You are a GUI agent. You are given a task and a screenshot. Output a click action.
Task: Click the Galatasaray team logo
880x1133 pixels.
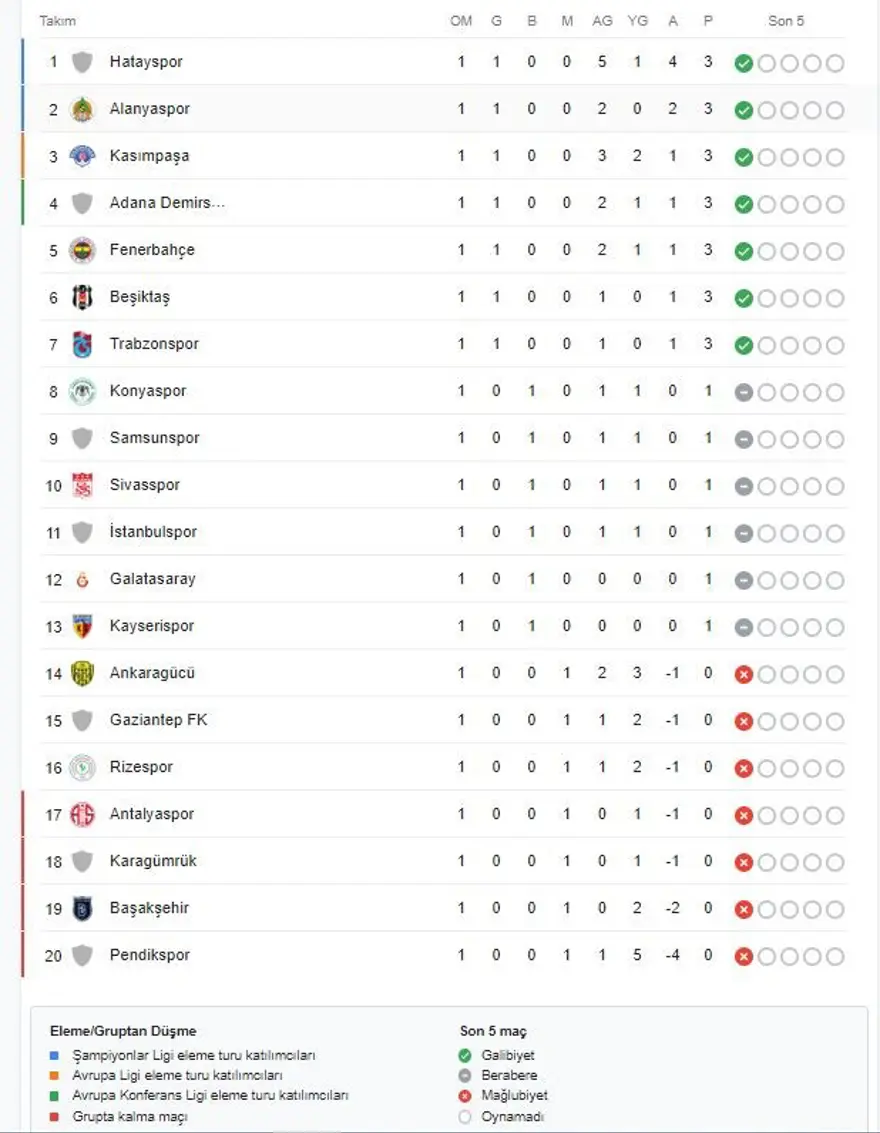[x=82, y=579]
